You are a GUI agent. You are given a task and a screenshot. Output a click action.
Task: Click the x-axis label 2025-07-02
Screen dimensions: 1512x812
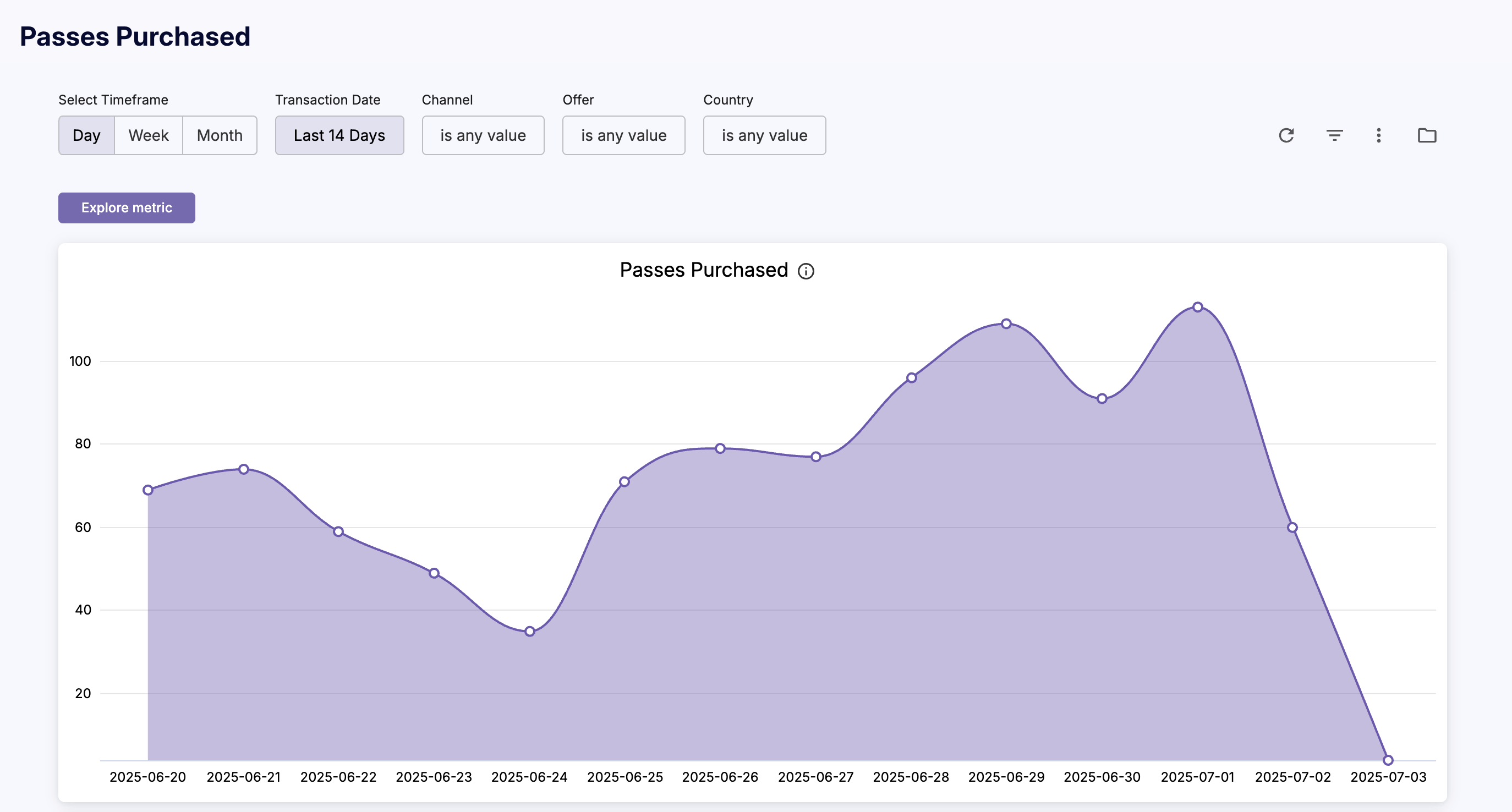point(1292,777)
